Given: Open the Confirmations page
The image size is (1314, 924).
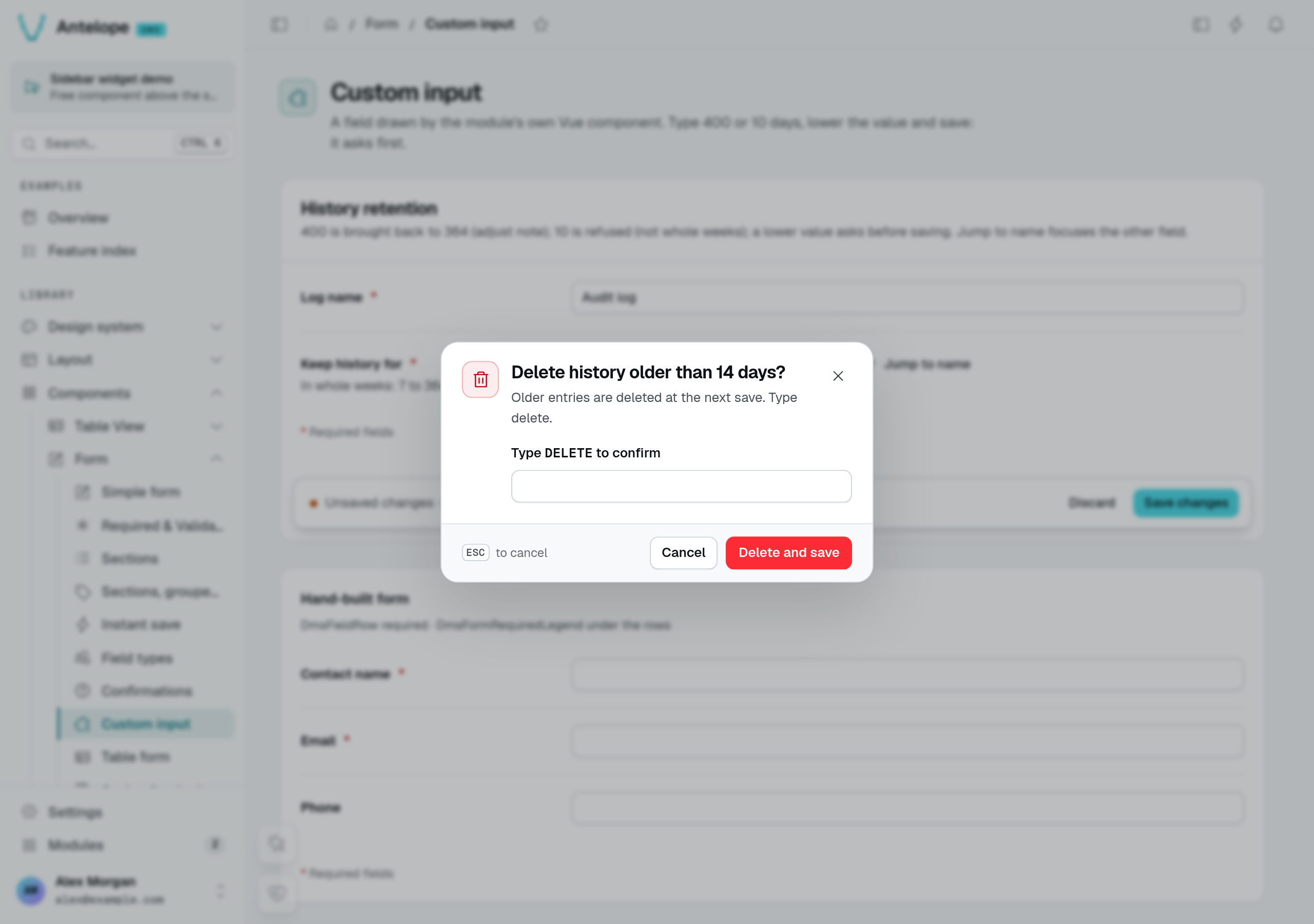Looking at the screenshot, I should click(150, 691).
